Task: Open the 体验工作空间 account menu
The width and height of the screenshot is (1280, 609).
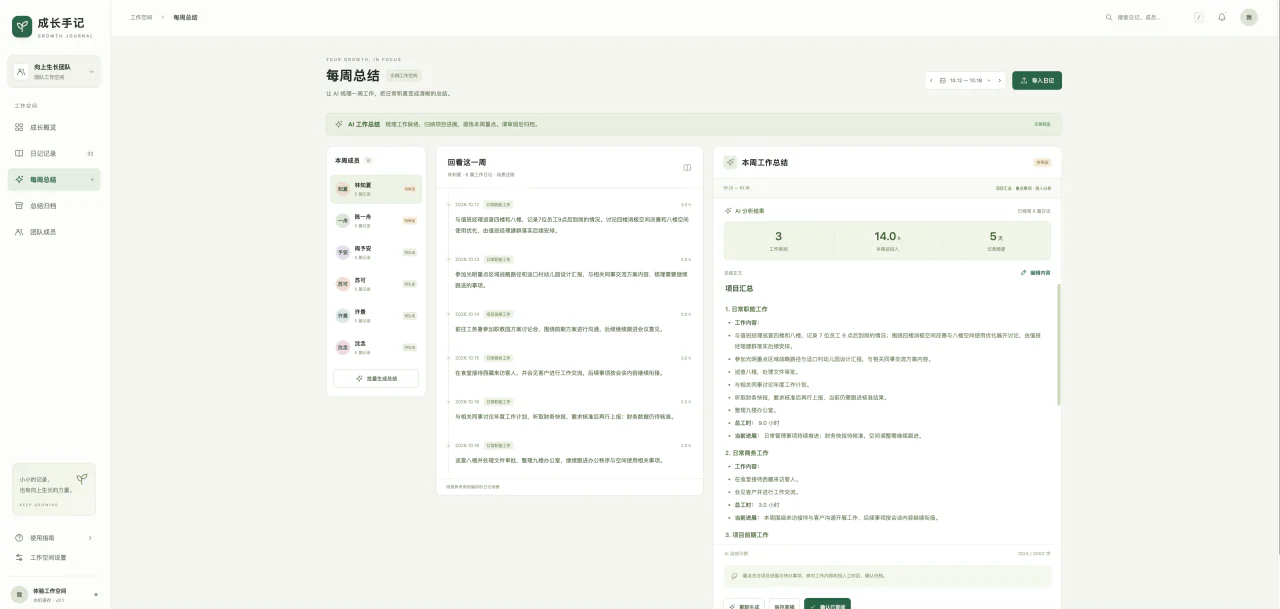Action: click(55, 594)
